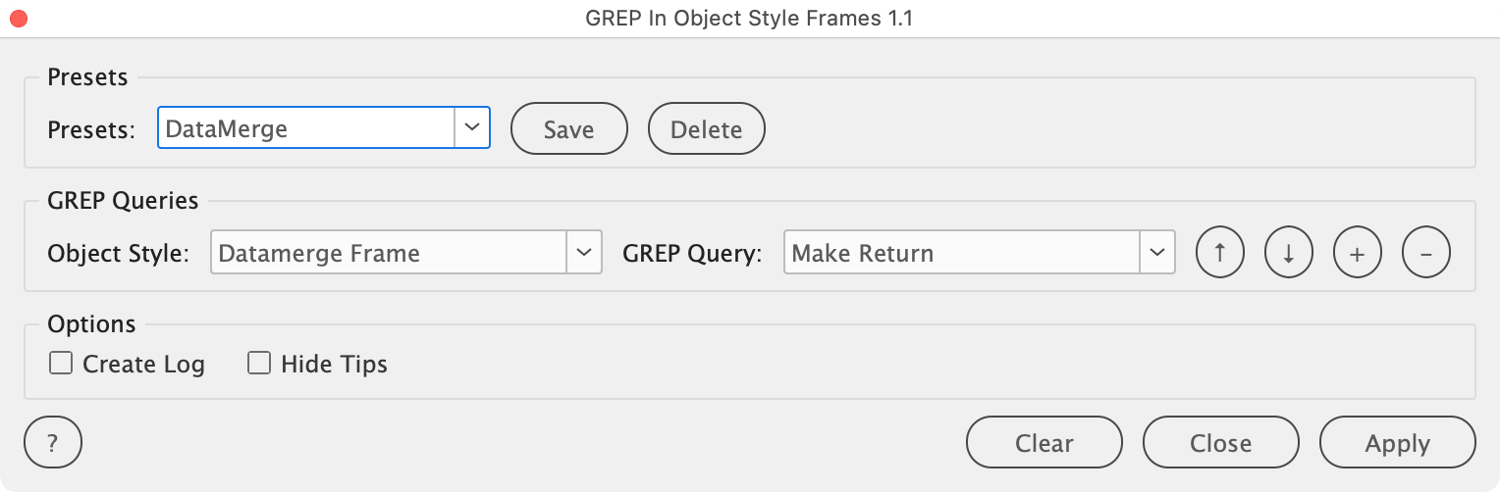Image resolution: width=1500 pixels, height=492 pixels.
Task: Move the GREP query up
Action: [x=1220, y=253]
